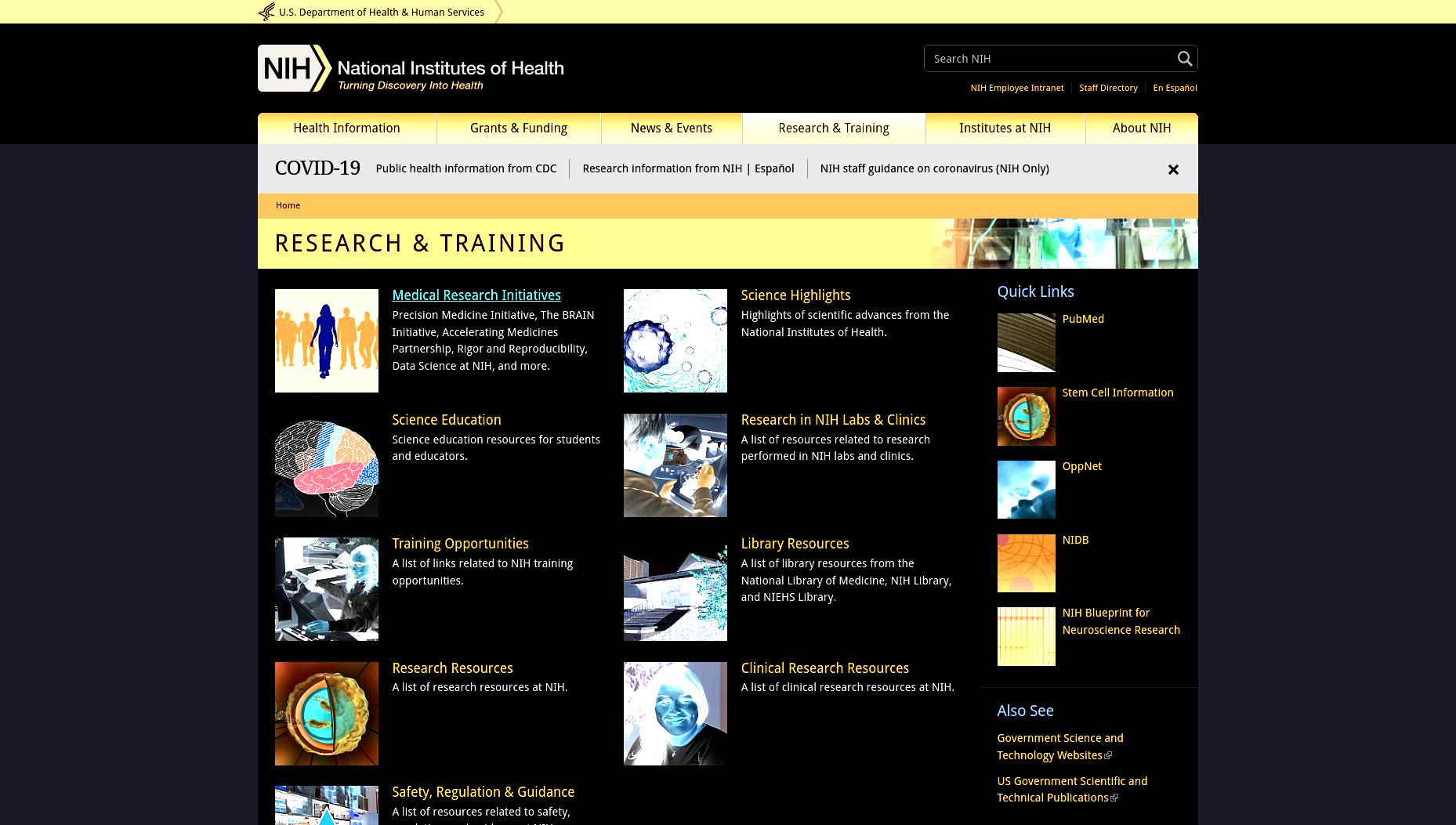The height and width of the screenshot is (825, 1456).
Task: Click the NIDB quick link thumbnail
Action: click(1026, 563)
